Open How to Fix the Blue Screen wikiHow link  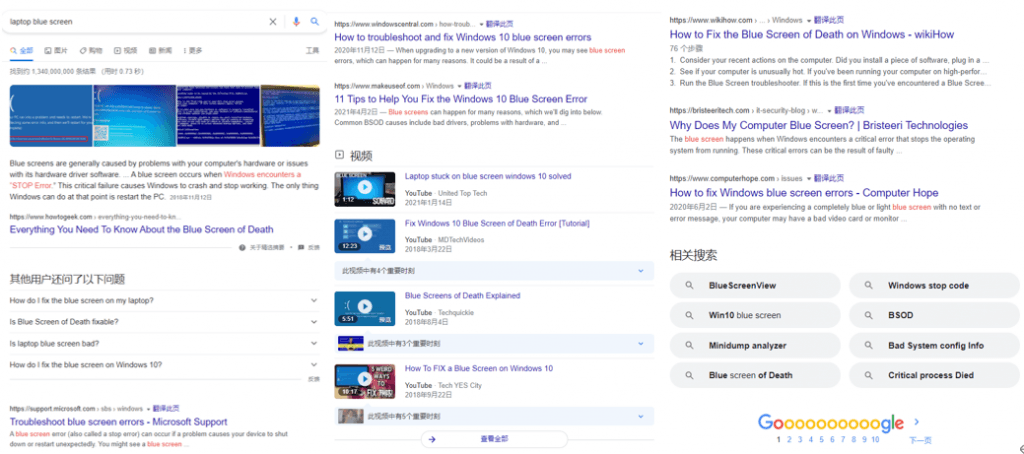(812, 35)
